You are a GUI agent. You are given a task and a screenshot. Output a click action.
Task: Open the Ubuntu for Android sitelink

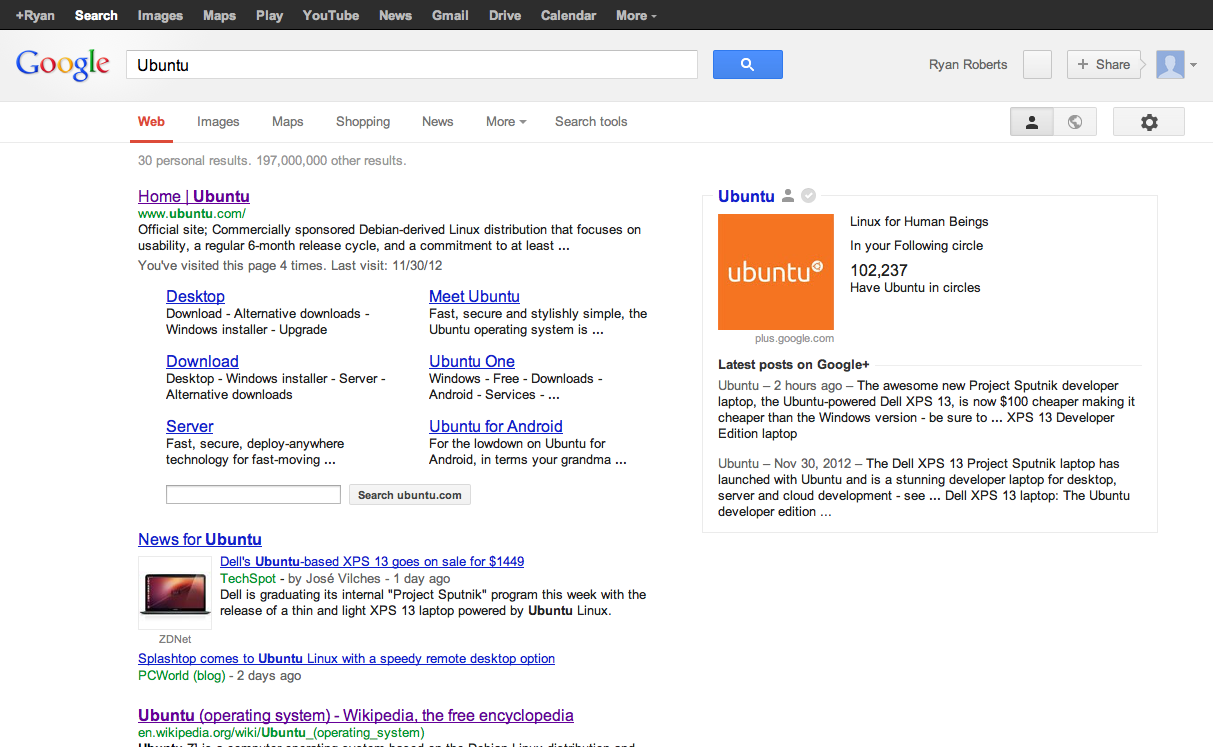(x=496, y=426)
